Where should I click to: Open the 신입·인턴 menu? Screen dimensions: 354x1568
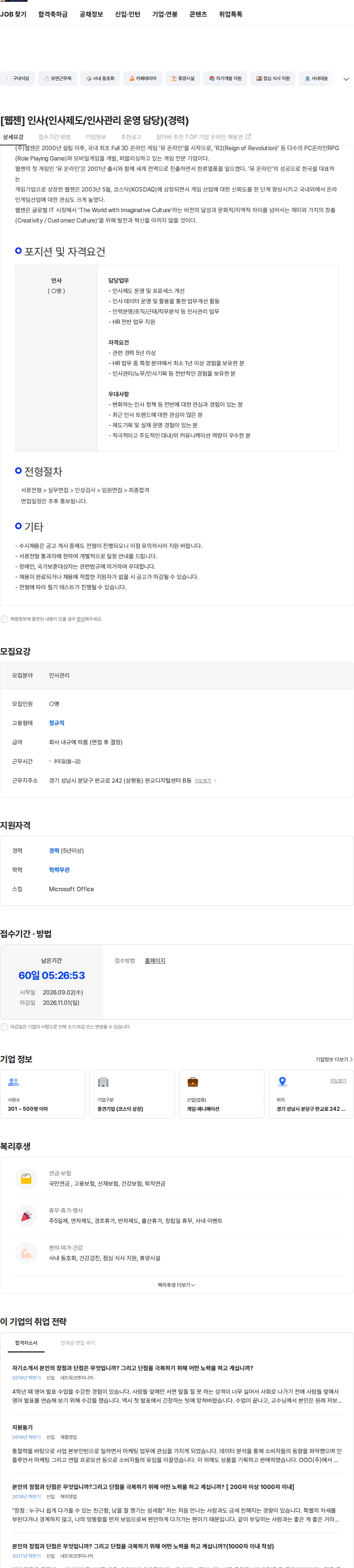coord(128,14)
